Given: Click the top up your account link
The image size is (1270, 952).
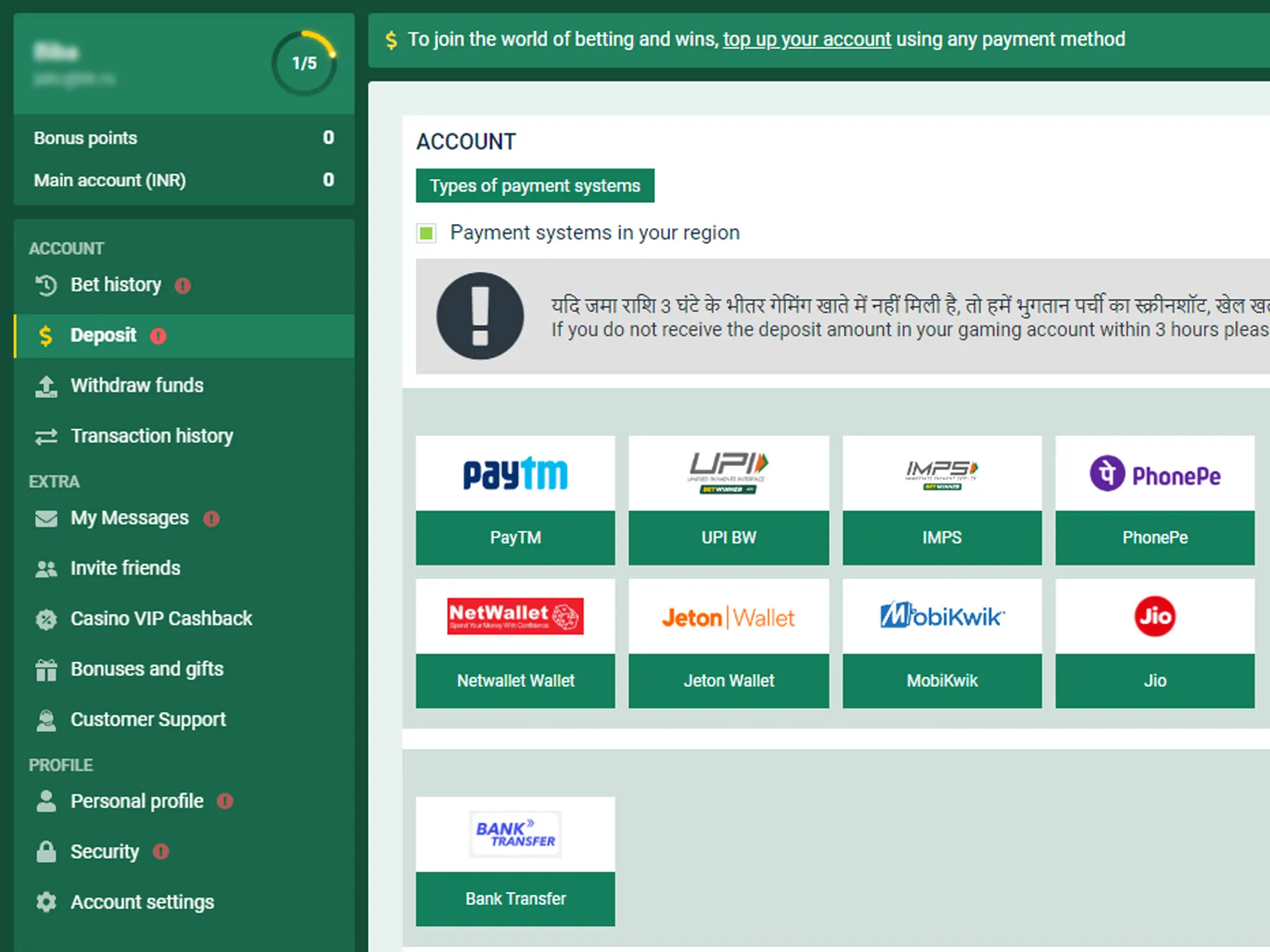Looking at the screenshot, I should coord(806,39).
